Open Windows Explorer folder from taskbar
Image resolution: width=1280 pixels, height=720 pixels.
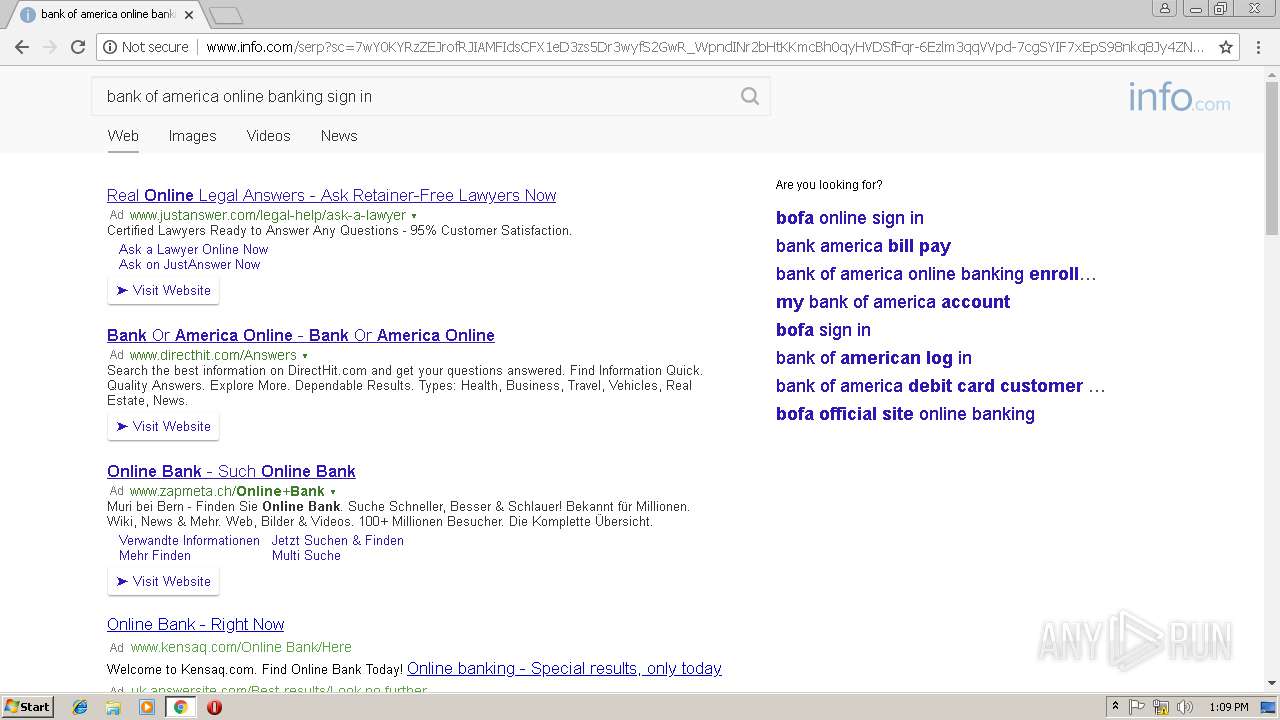pyautogui.click(x=113, y=707)
